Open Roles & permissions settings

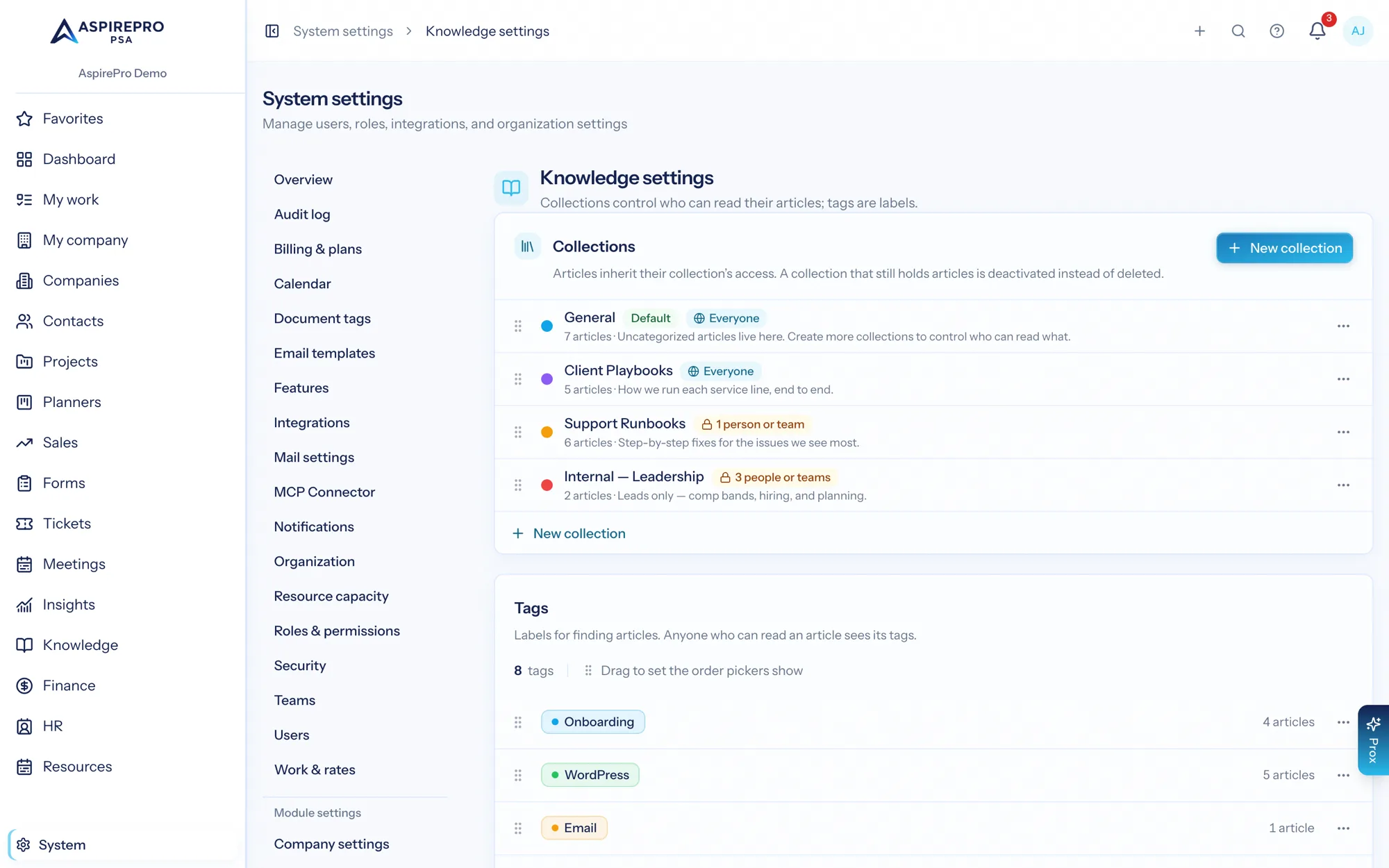[x=337, y=631]
